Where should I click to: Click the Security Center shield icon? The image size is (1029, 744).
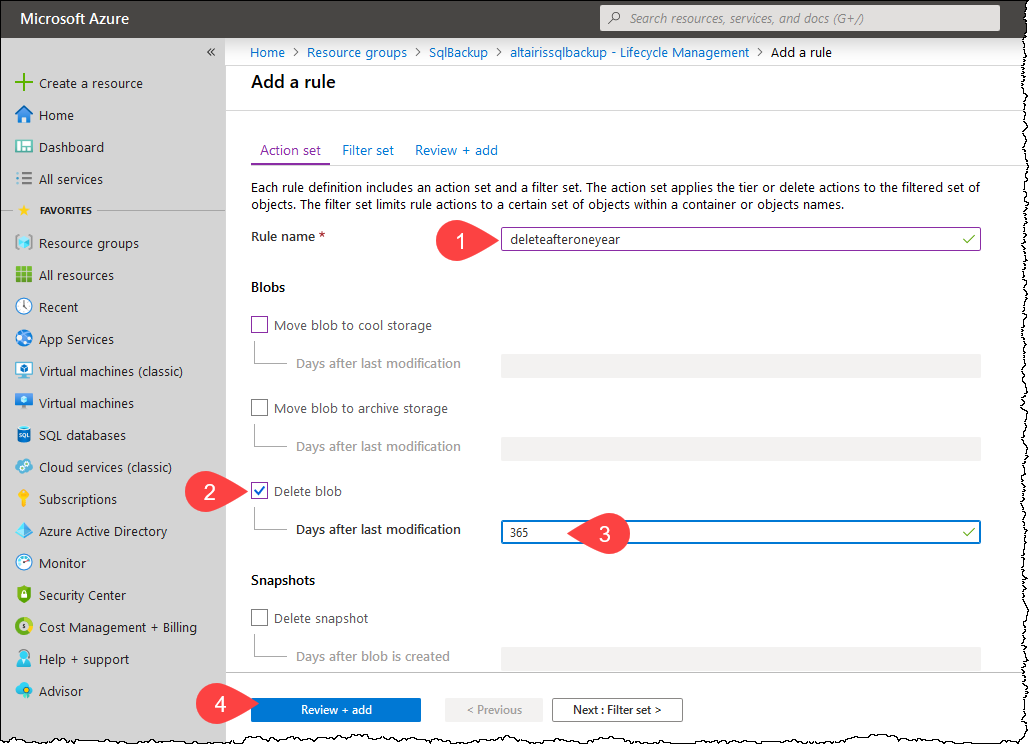tap(24, 594)
